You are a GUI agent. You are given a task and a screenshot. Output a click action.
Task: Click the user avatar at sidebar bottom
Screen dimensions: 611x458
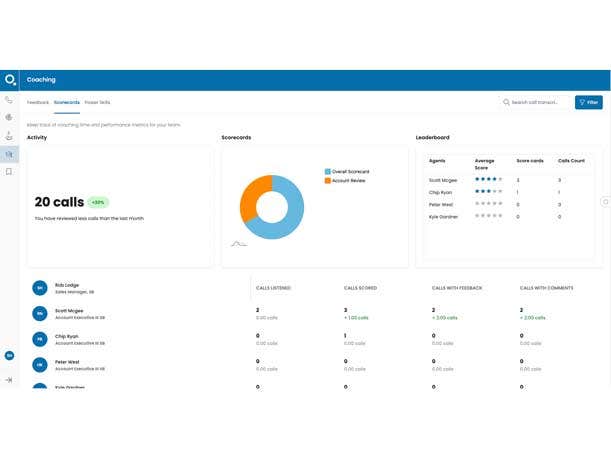9,355
